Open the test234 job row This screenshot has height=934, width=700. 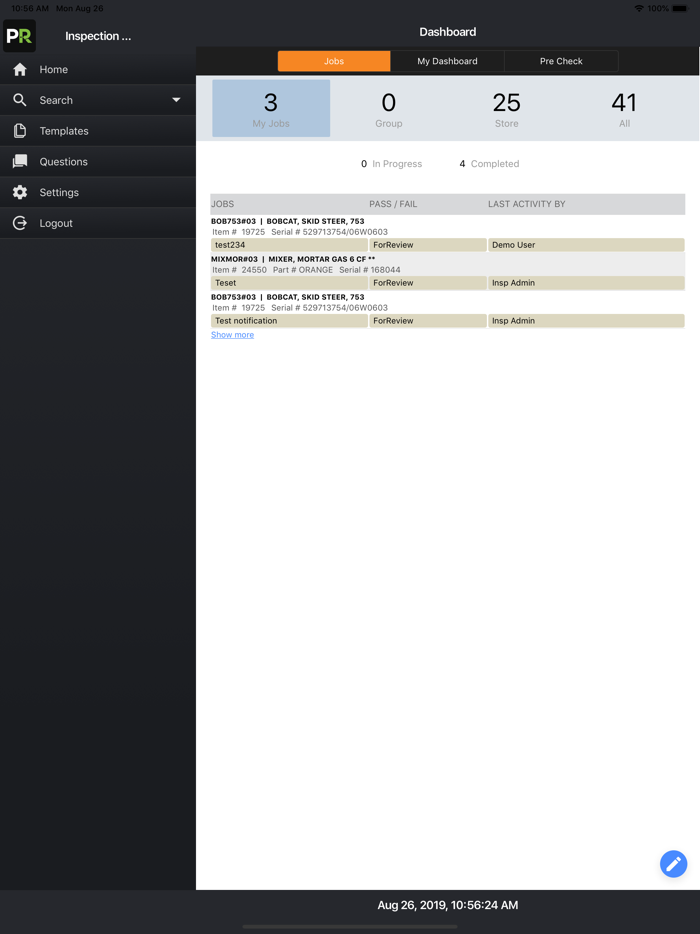pos(447,245)
